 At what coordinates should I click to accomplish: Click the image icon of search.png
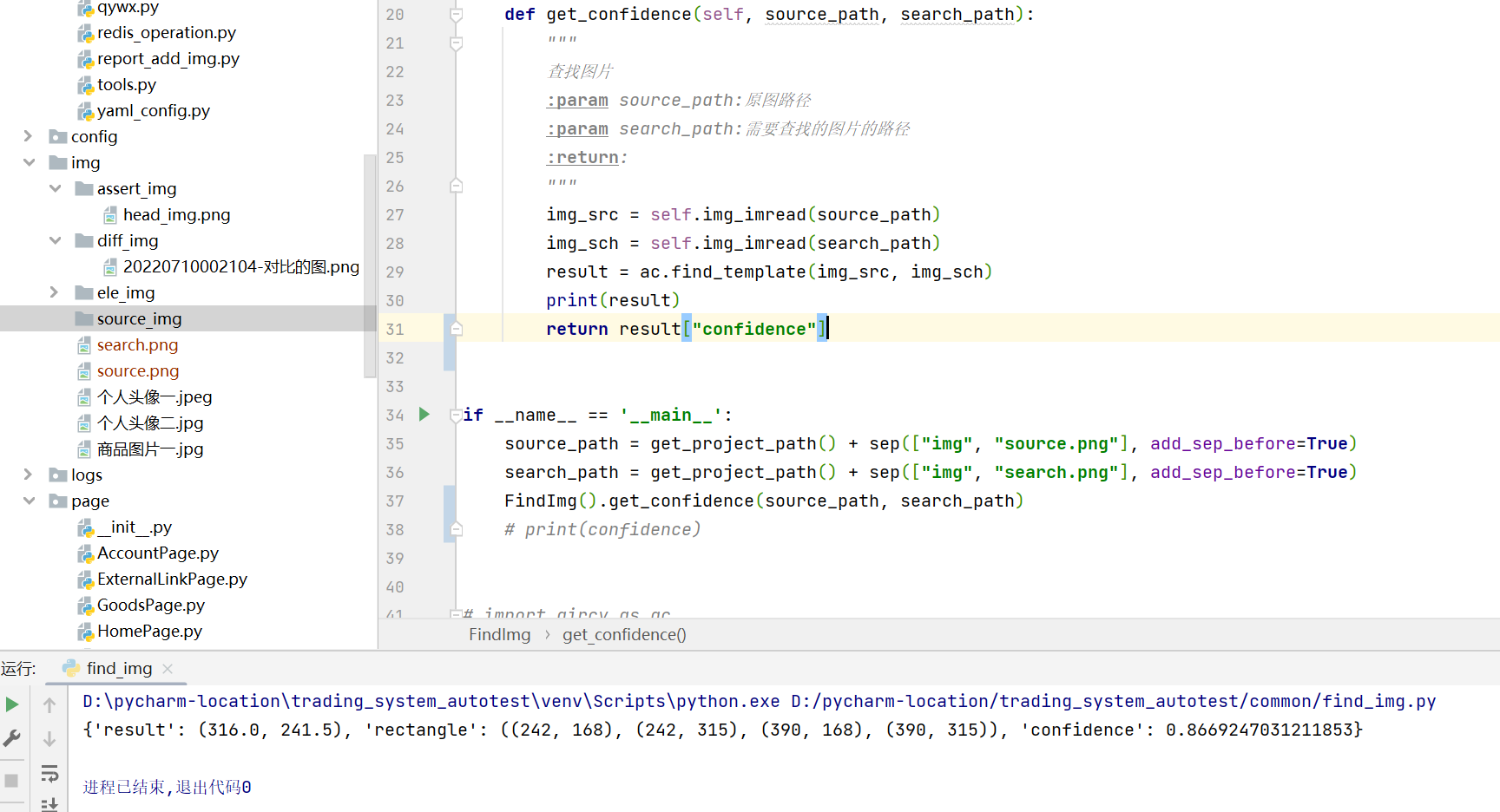[84, 345]
